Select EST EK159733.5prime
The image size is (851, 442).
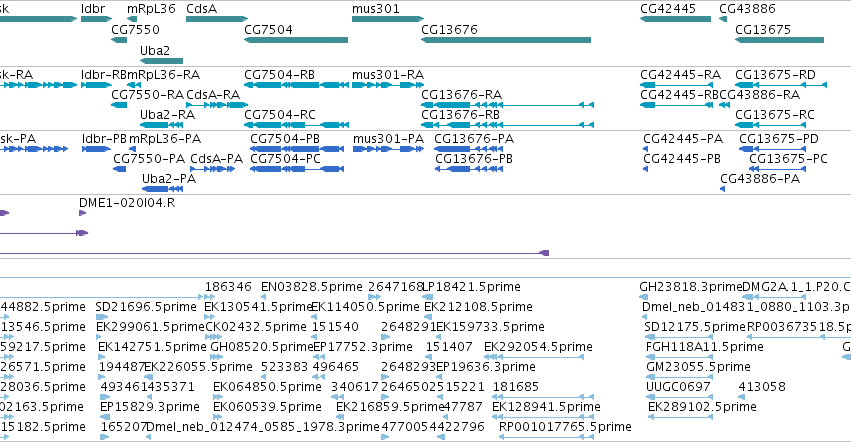[x=439, y=337]
